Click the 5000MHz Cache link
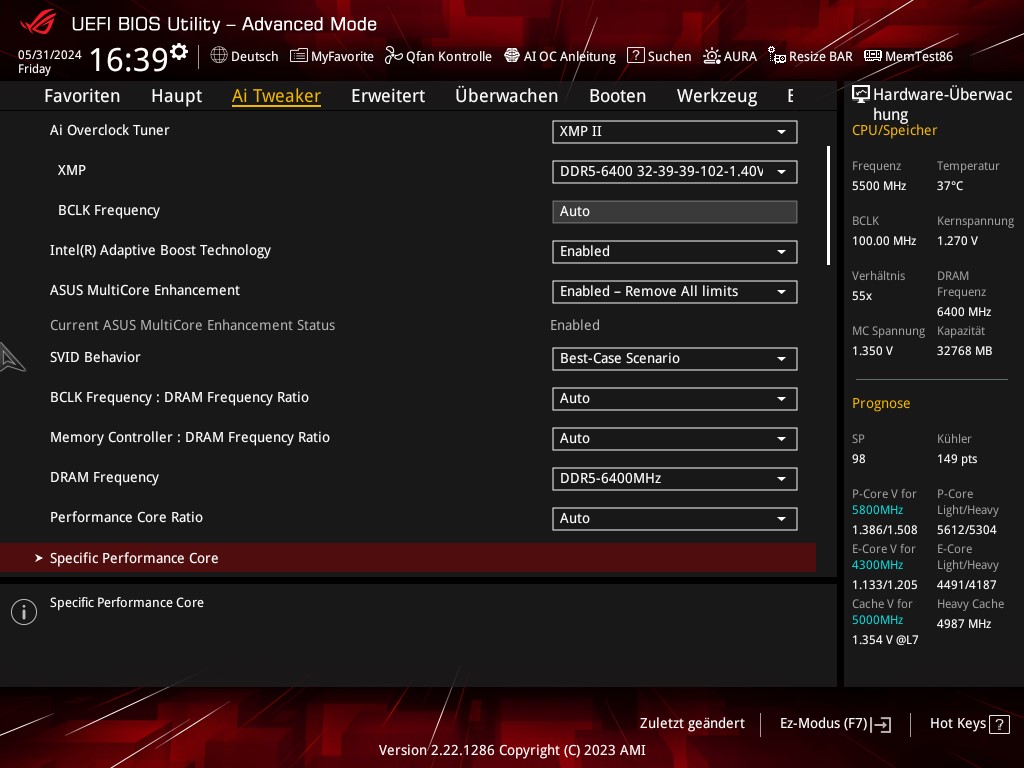 tap(877, 620)
